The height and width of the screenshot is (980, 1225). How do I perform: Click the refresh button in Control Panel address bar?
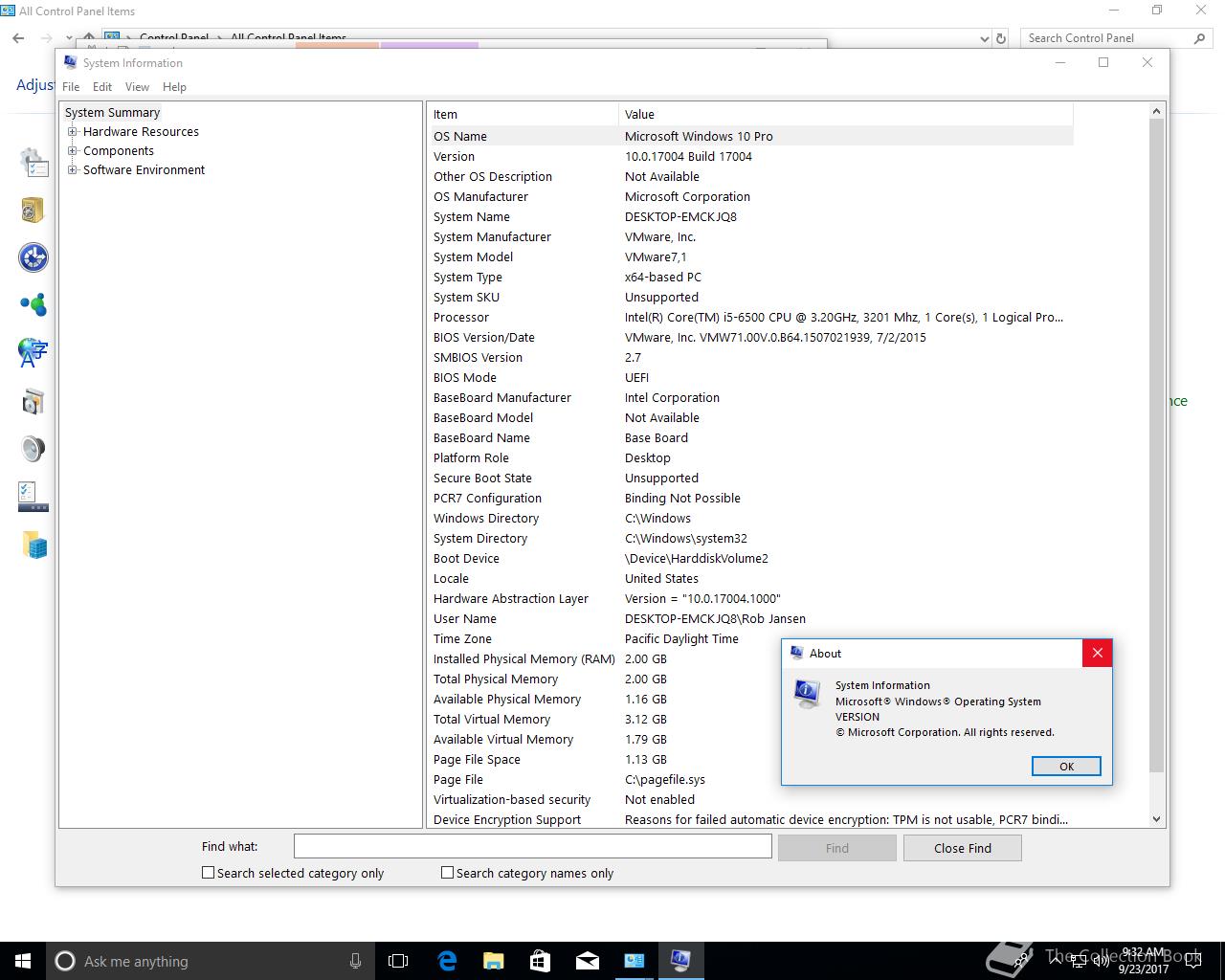point(1001,38)
